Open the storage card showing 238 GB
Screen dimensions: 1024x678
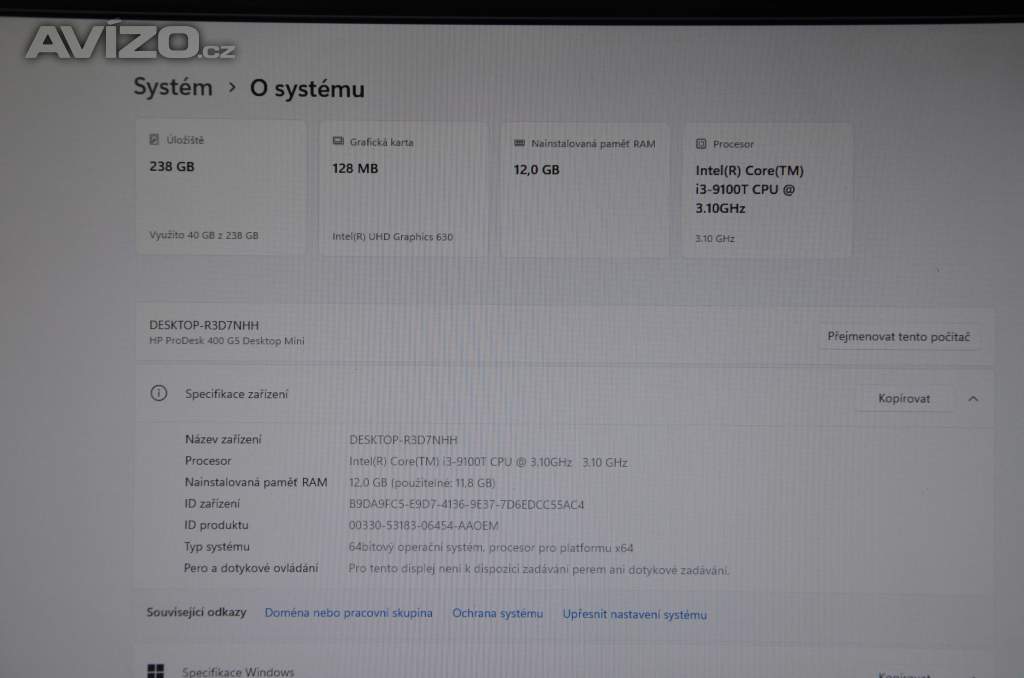pos(221,188)
